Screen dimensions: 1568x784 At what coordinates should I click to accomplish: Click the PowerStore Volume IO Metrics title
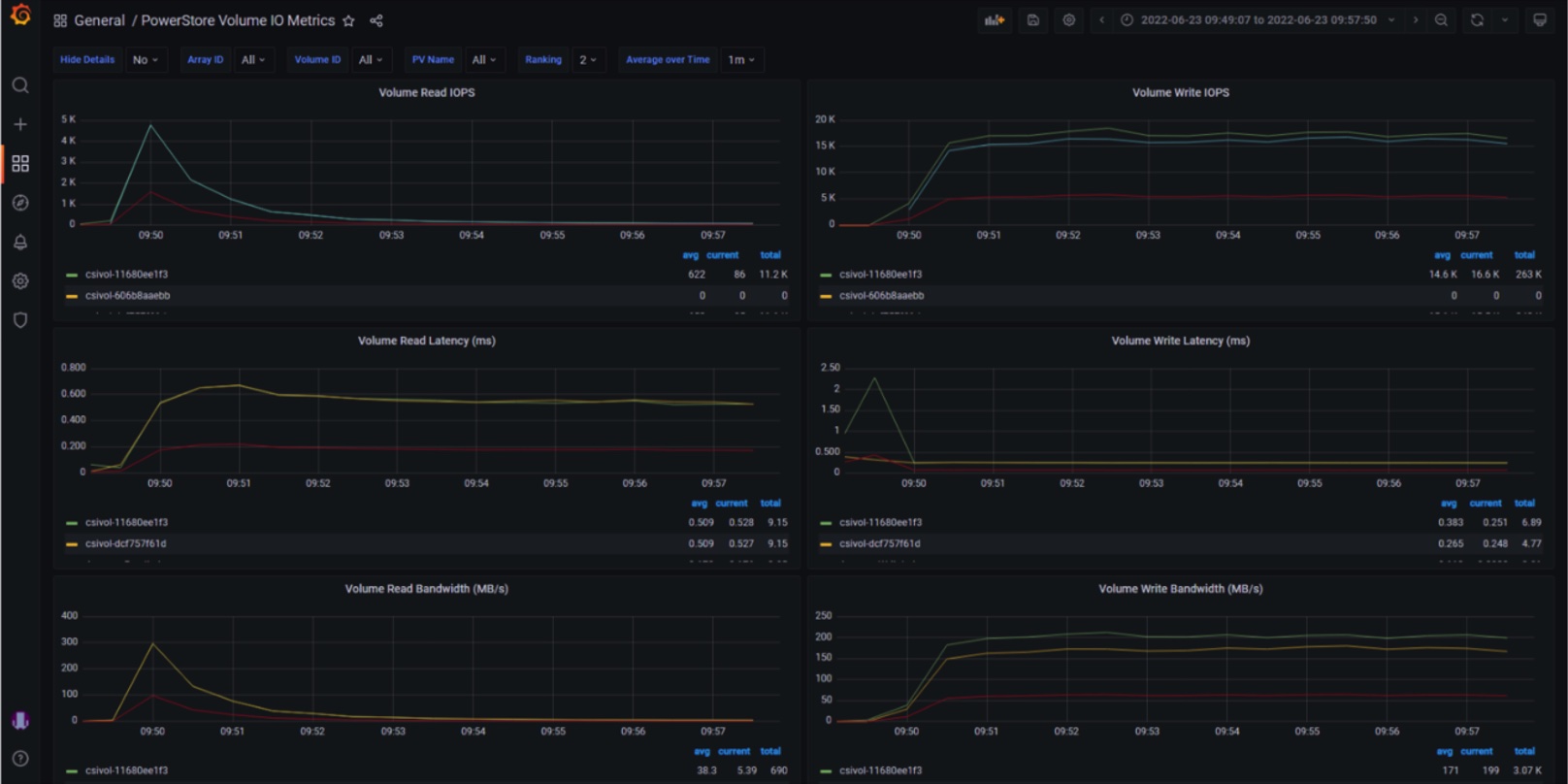point(238,20)
